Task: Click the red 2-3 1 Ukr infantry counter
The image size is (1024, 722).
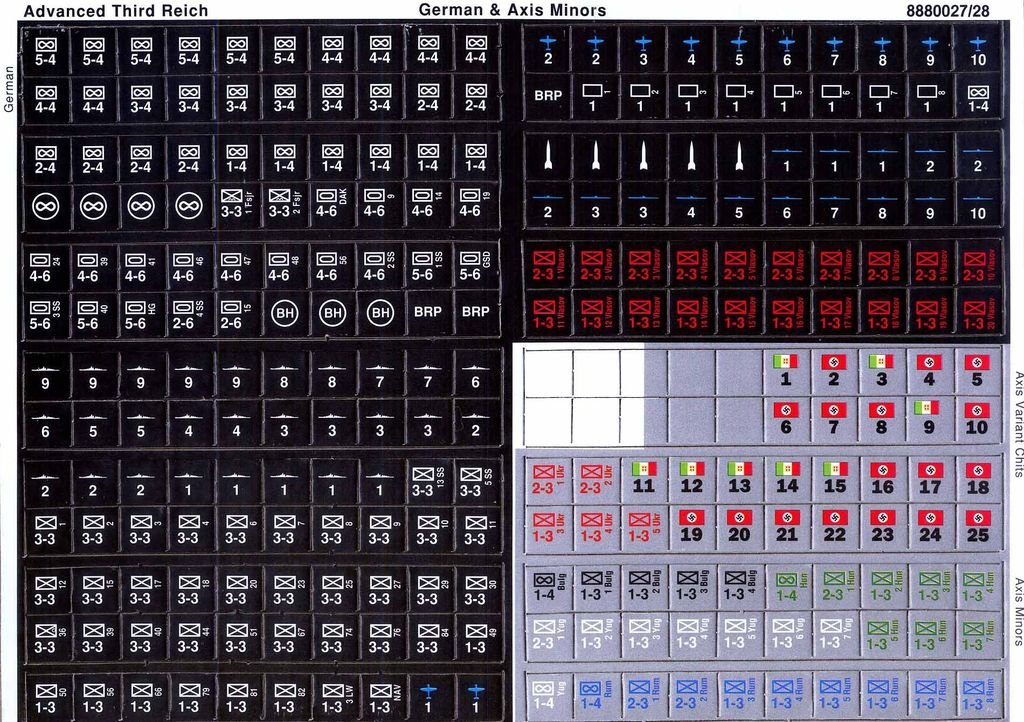Action: (x=548, y=479)
